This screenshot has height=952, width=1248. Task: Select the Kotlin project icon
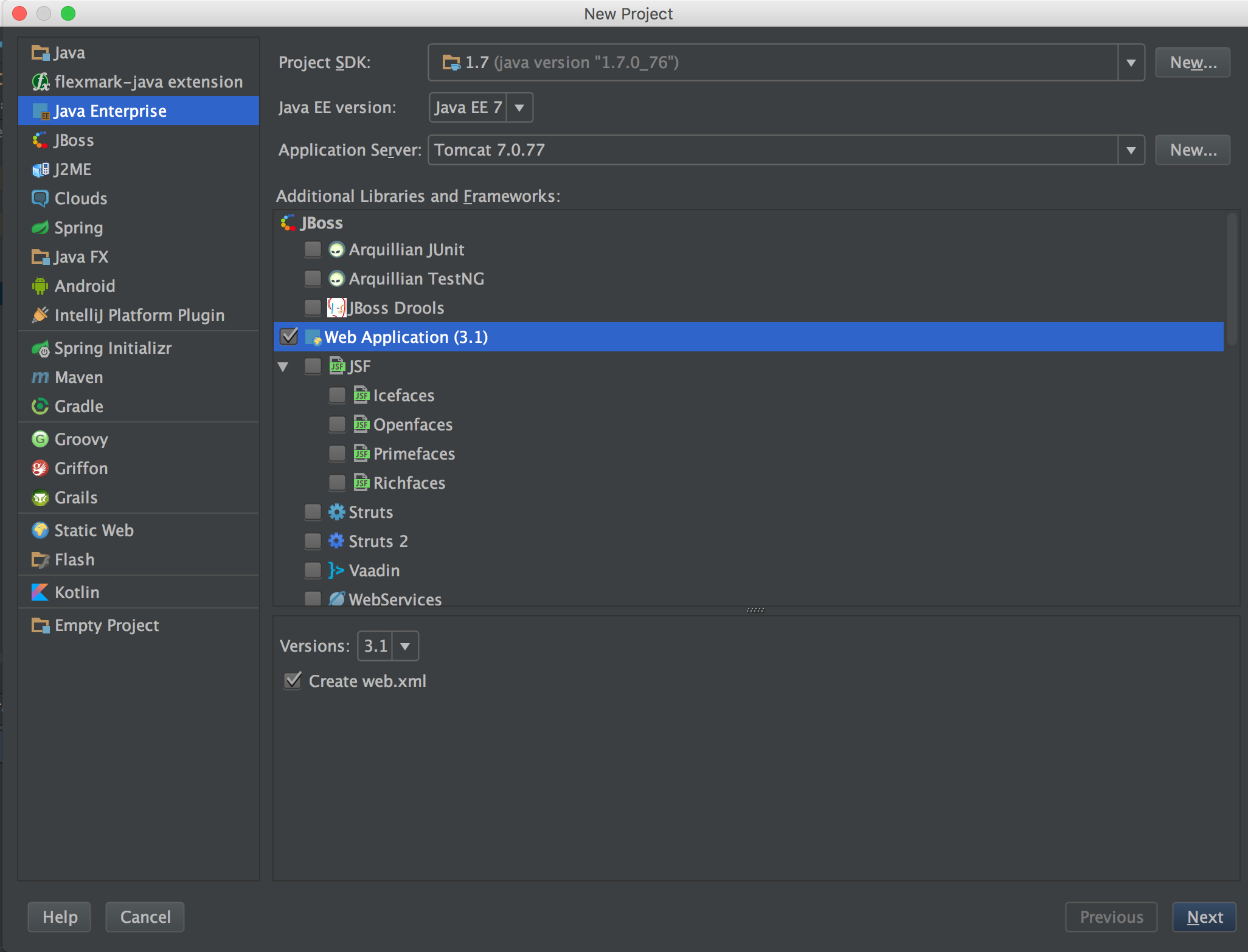(40, 593)
